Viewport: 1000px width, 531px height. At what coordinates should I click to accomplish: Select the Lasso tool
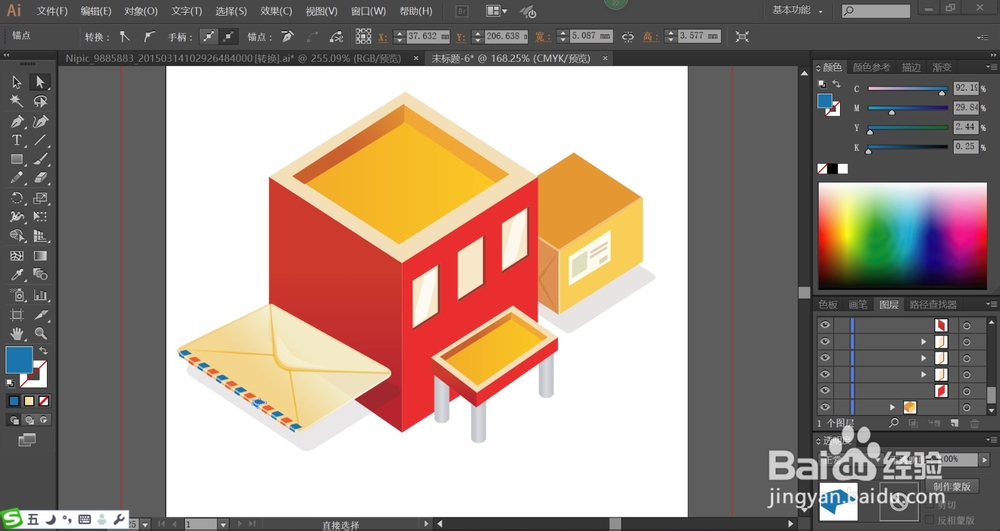[40, 101]
